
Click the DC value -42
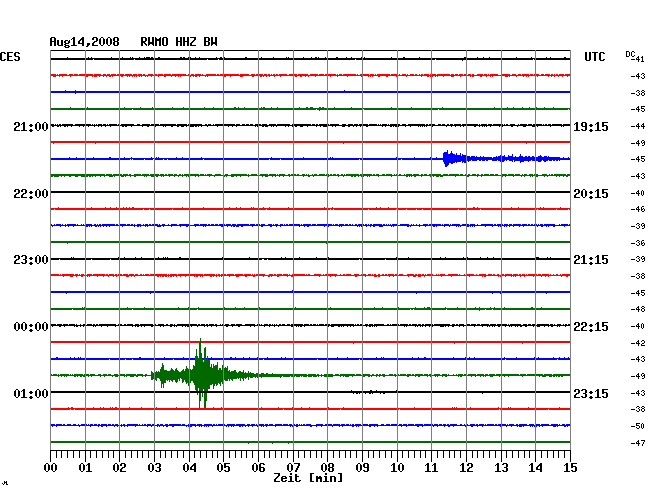coord(638,343)
